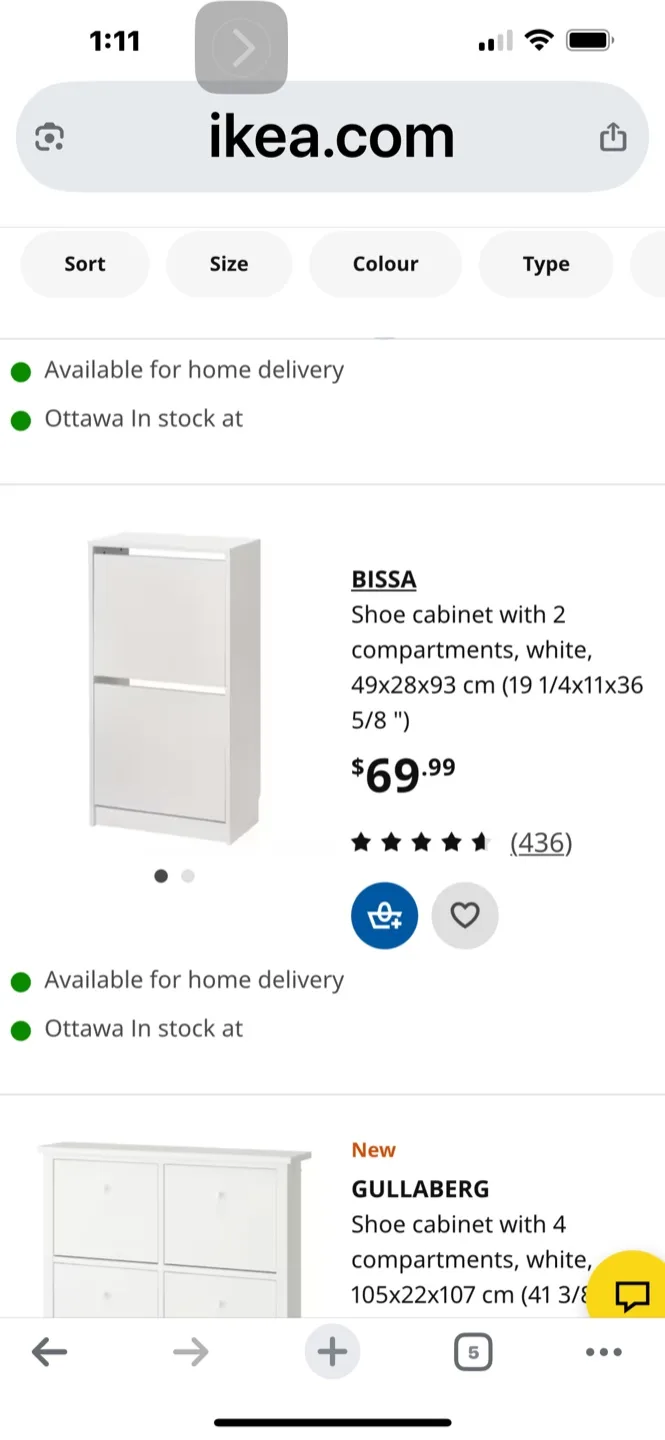665x1440 pixels.
Task: Open Google Lens camera search icon
Action: click(x=50, y=137)
